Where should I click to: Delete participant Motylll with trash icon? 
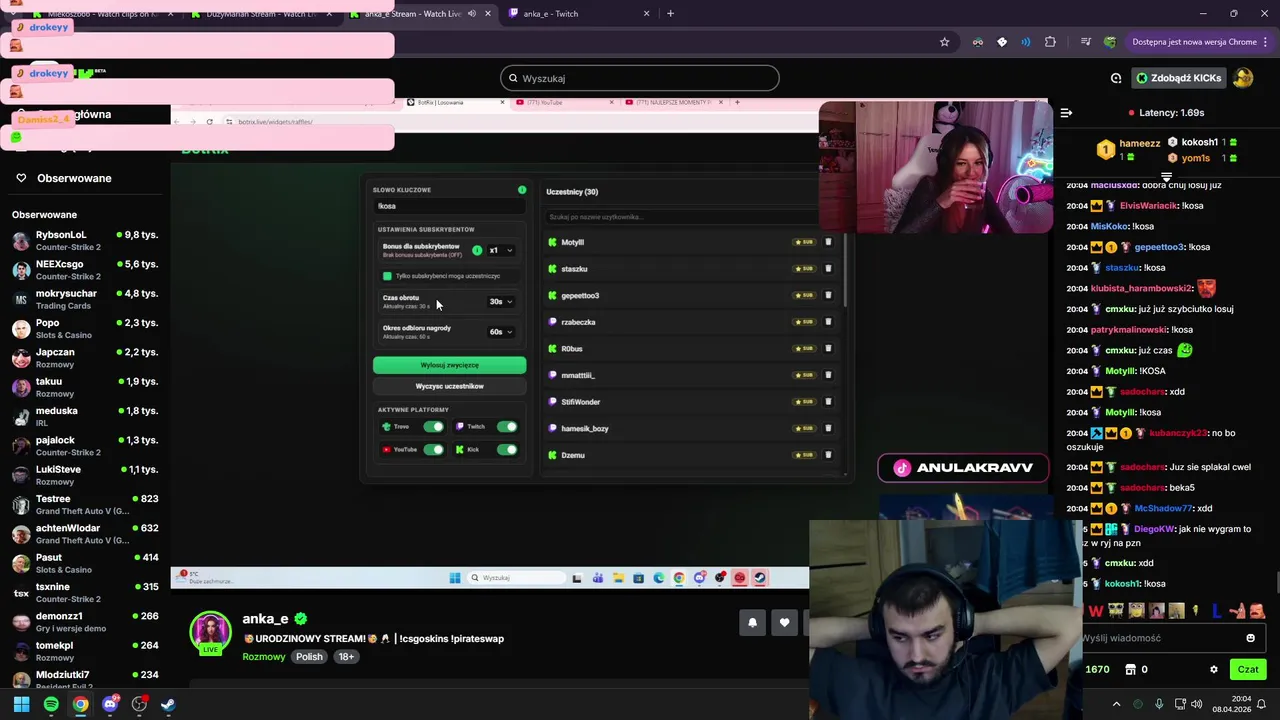828,242
